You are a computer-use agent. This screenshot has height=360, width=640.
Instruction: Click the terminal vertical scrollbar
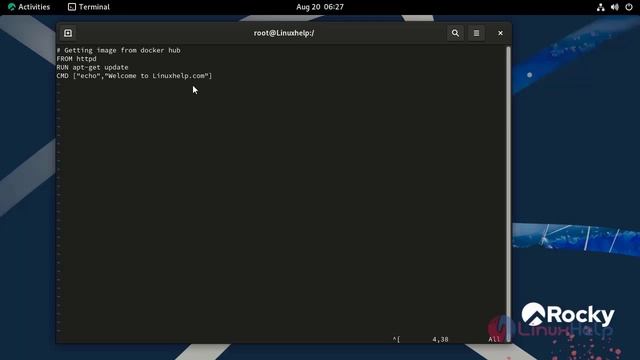(508, 194)
